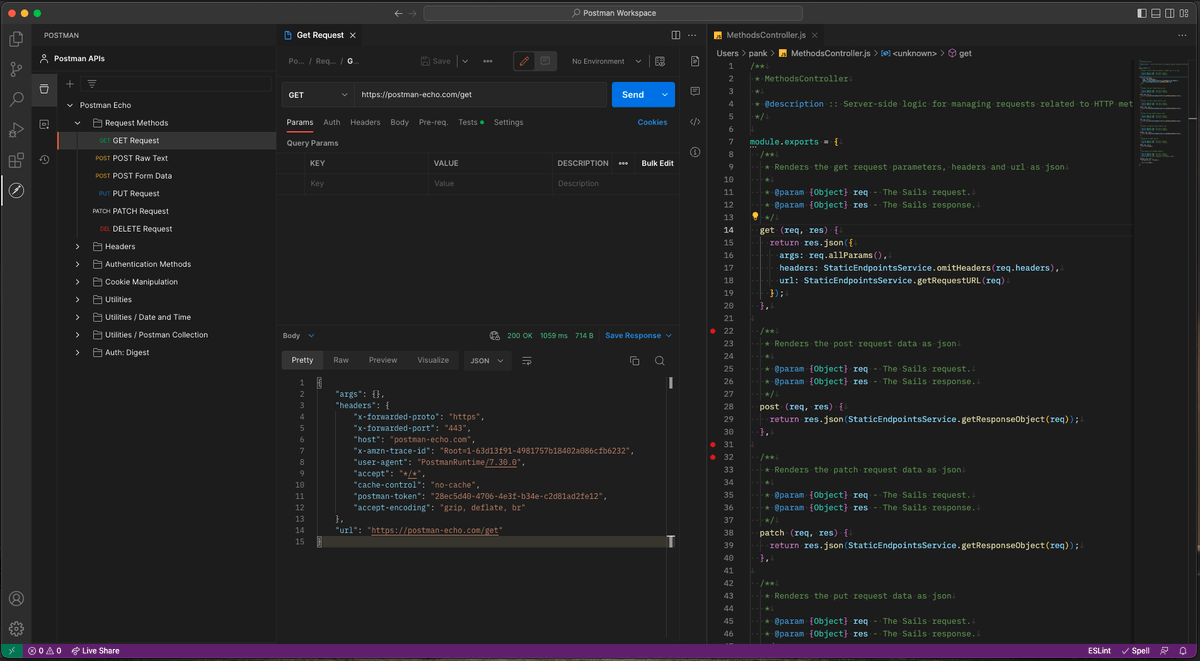Toggle Secondary Side Bar layout icon

[1171, 13]
